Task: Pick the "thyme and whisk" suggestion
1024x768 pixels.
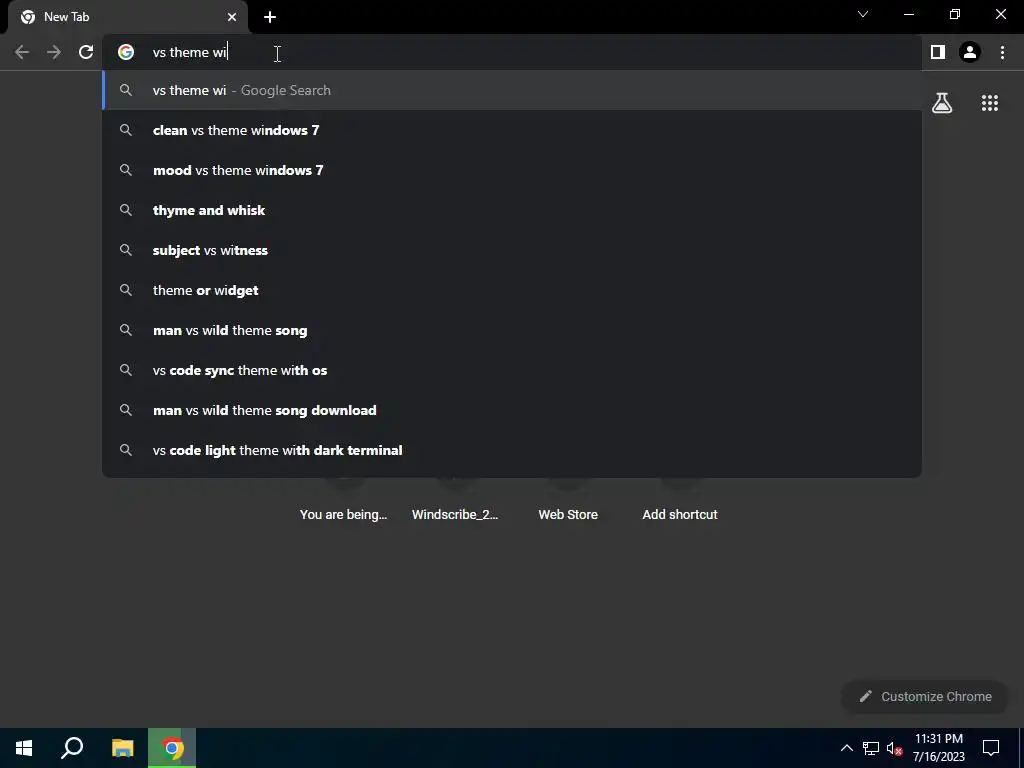Action: point(512,210)
